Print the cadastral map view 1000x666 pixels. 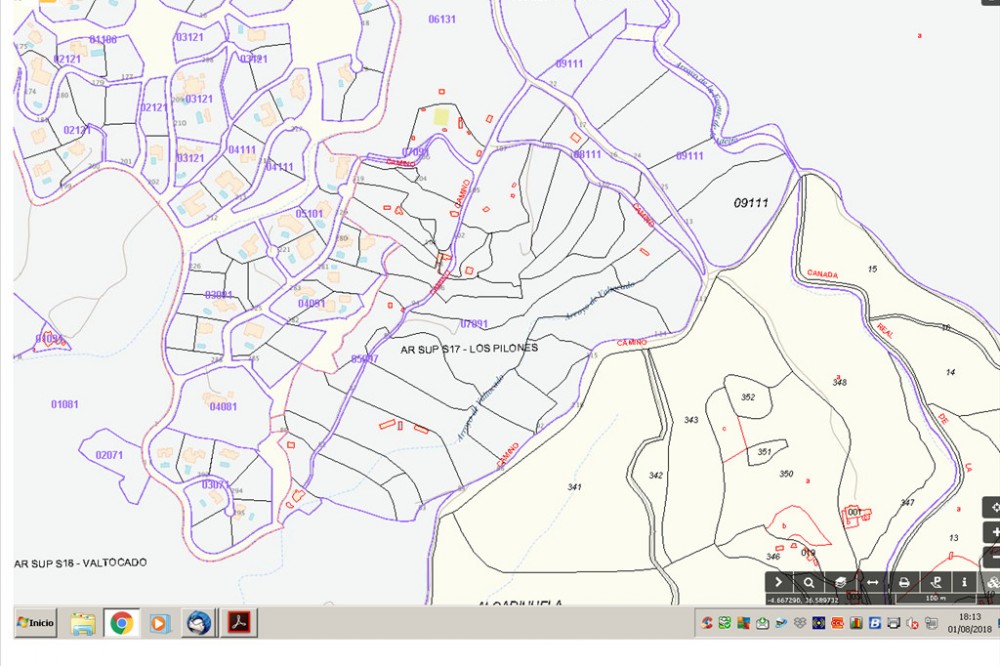pyautogui.click(x=904, y=582)
